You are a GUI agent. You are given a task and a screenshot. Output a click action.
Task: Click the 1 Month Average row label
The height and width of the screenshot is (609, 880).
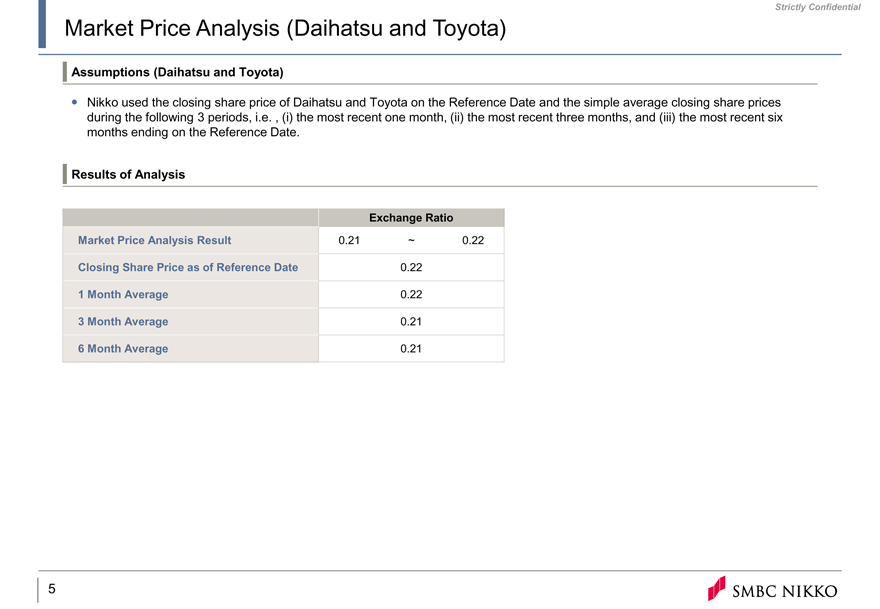pyautogui.click(x=123, y=294)
